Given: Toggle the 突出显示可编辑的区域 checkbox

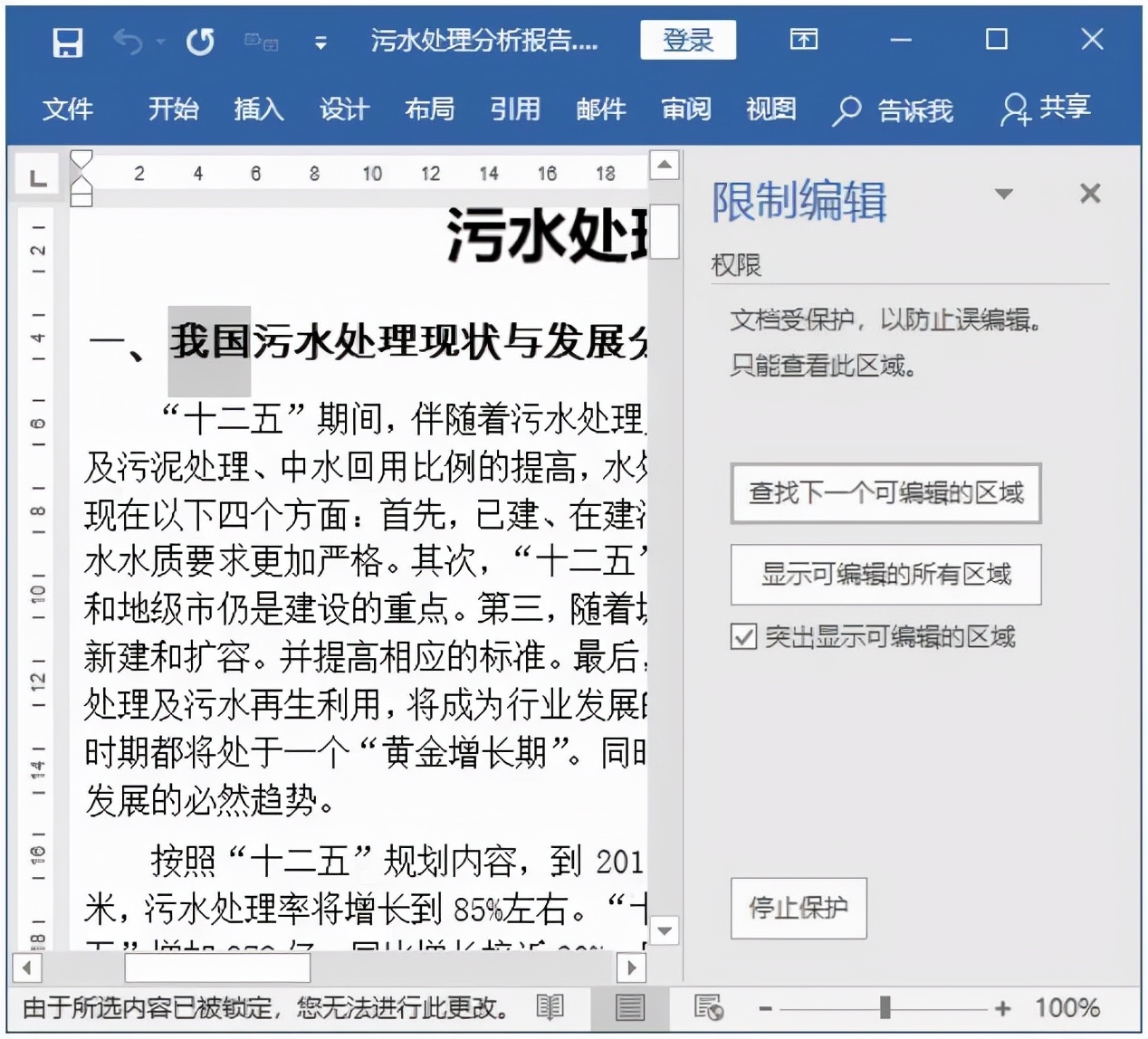Looking at the screenshot, I should pyautogui.click(x=742, y=637).
